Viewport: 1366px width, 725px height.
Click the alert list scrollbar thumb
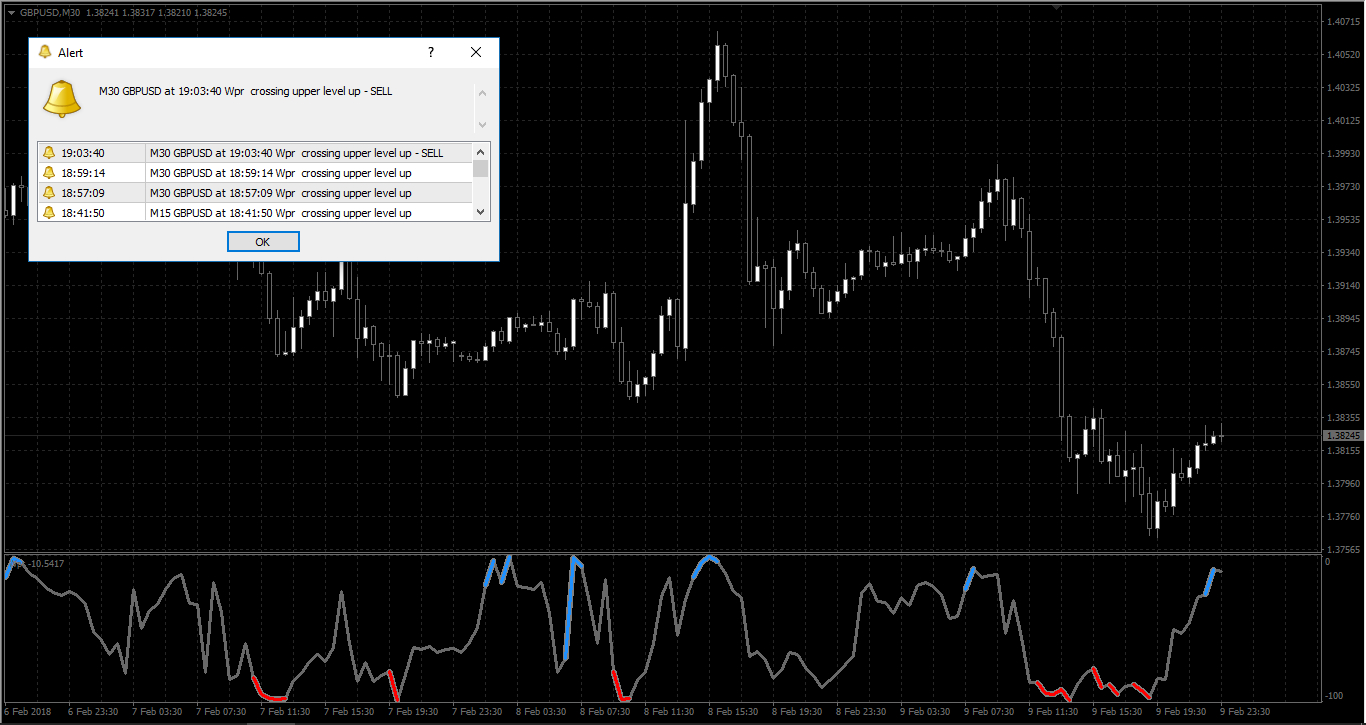pos(481,169)
